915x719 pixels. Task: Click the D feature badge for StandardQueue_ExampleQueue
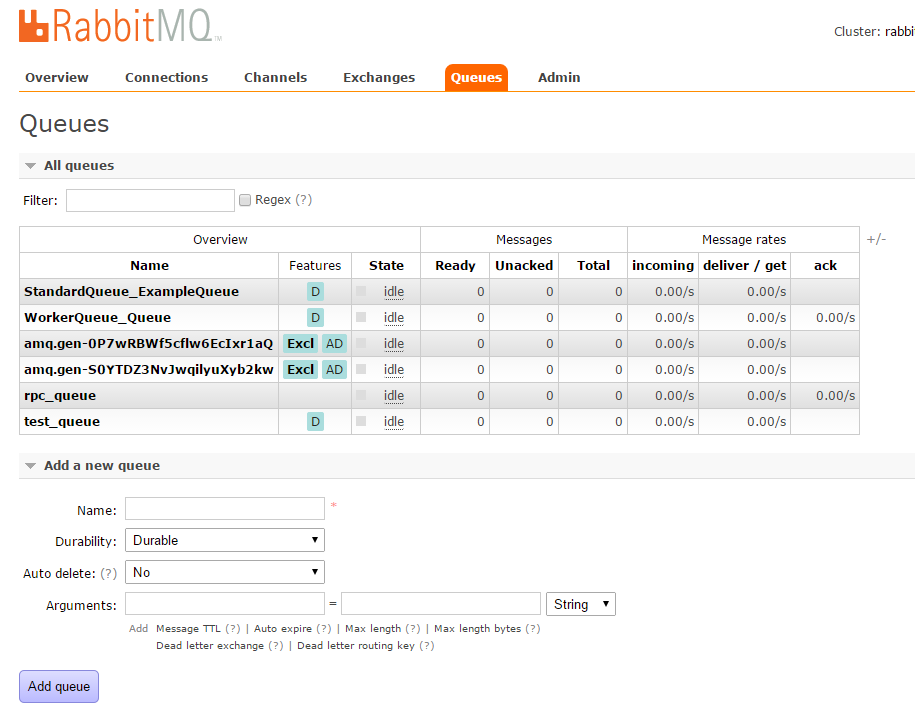315,292
